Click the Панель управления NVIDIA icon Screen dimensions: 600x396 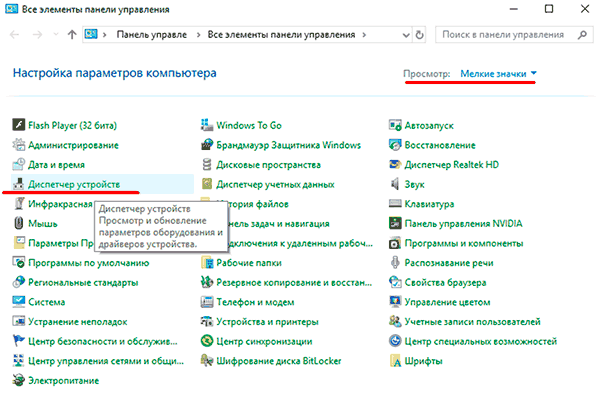(395, 223)
